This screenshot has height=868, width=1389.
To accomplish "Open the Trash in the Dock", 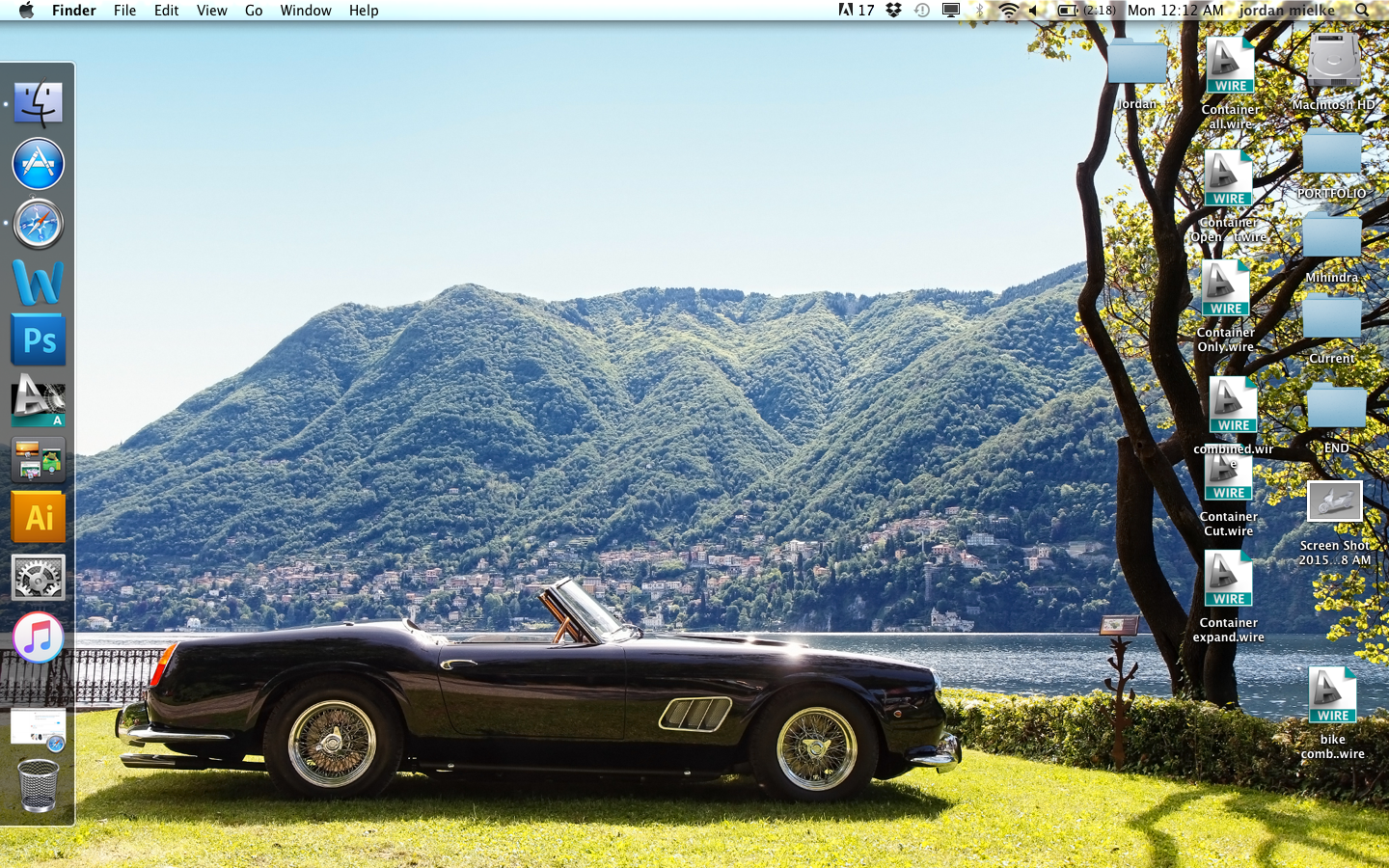I will [39, 786].
